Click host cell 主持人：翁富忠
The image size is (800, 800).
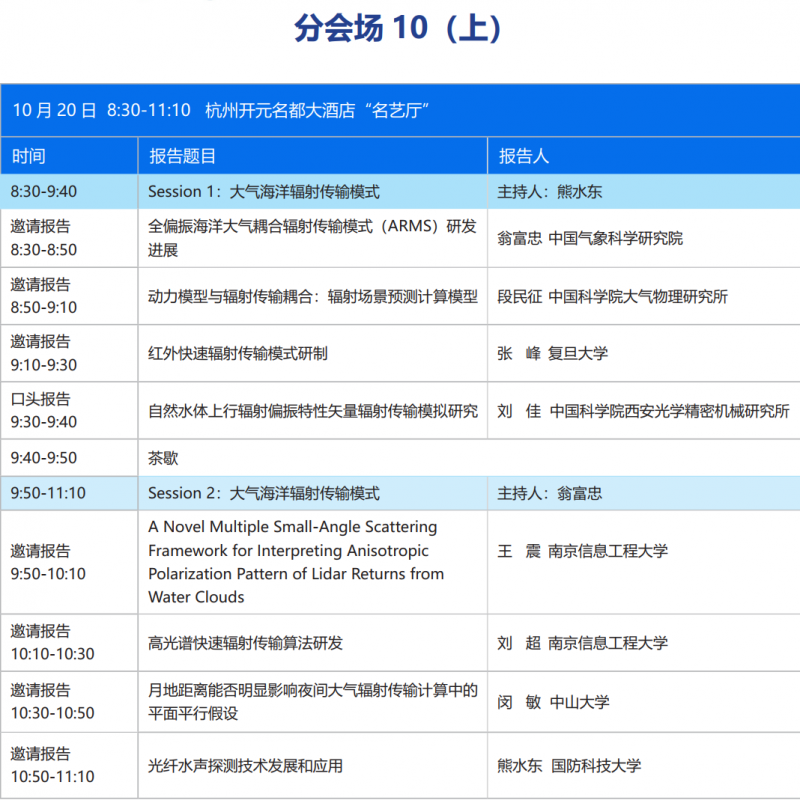pos(550,493)
